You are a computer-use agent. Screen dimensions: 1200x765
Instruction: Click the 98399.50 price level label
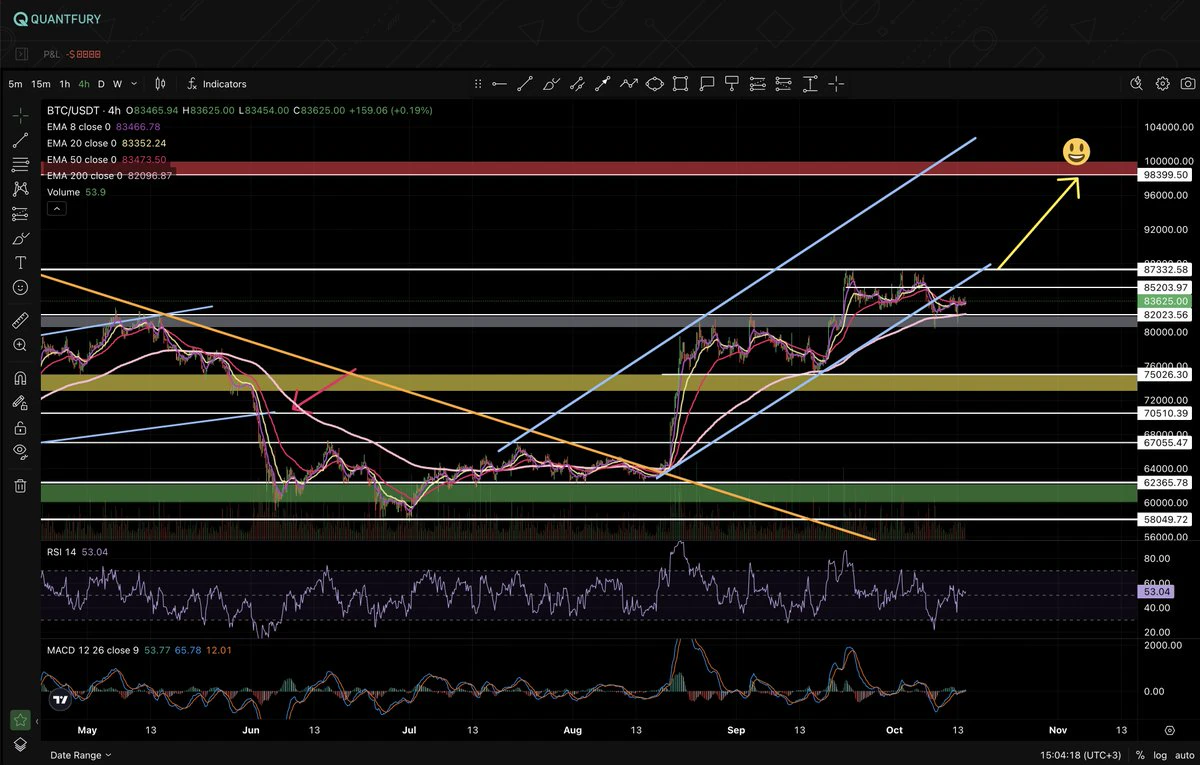click(x=1166, y=174)
